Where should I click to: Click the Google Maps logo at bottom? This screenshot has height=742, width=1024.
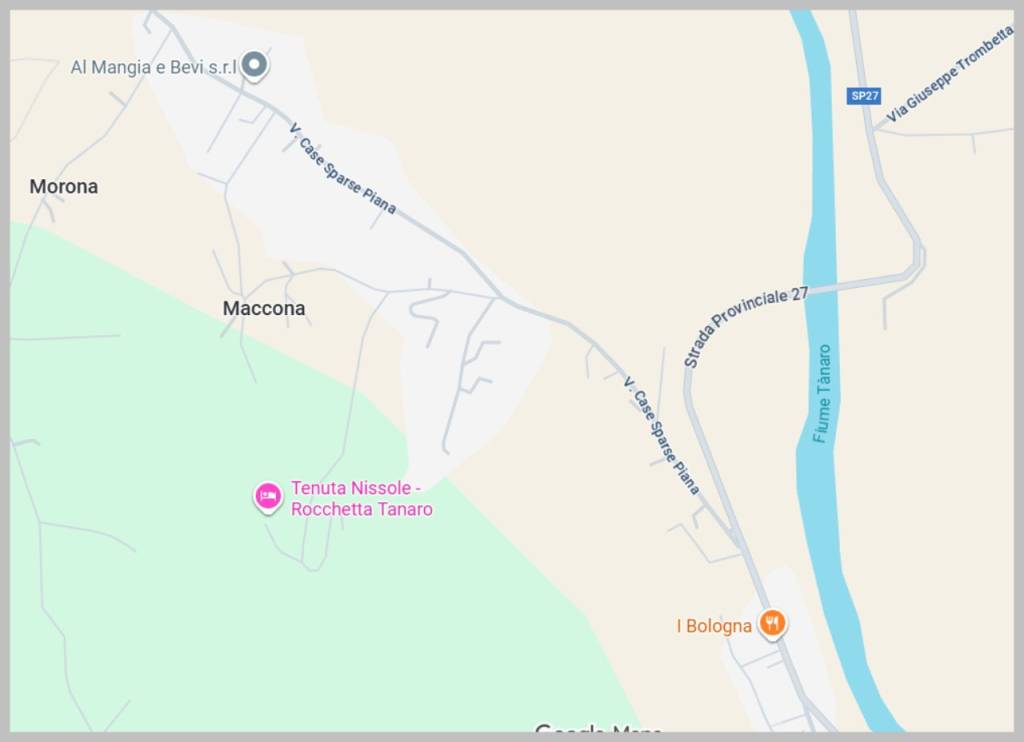point(598,728)
